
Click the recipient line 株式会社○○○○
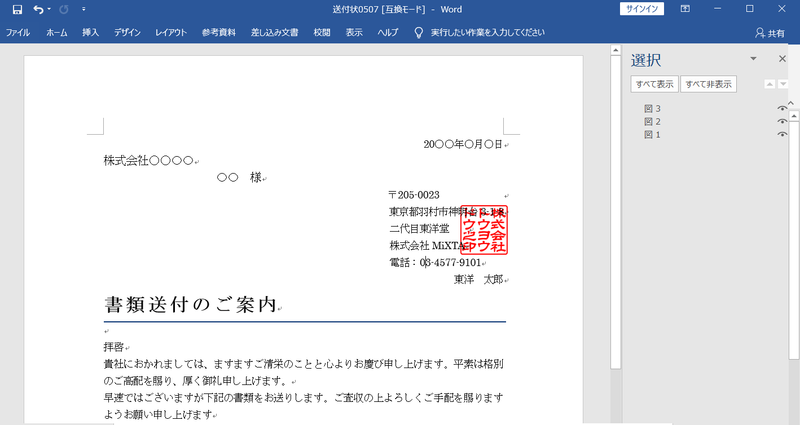pyautogui.click(x=148, y=161)
